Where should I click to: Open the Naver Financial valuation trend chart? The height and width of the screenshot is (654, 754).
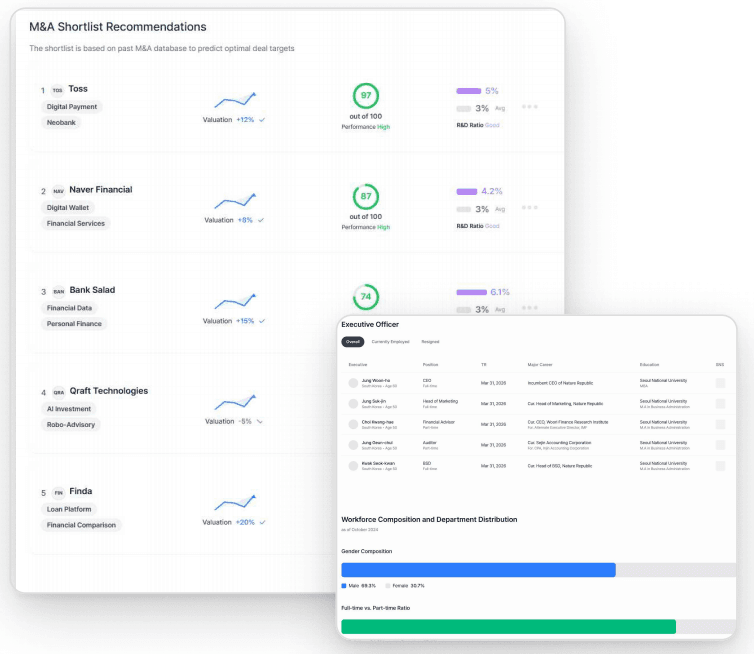tap(235, 201)
